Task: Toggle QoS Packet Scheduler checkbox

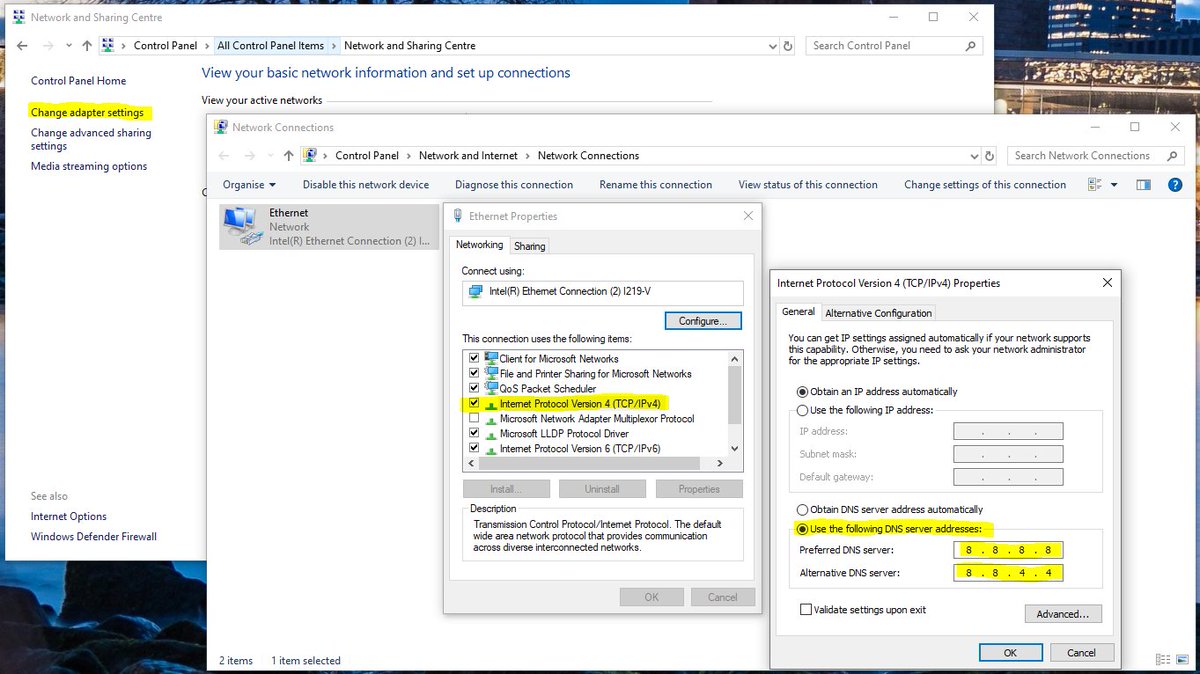Action: pyautogui.click(x=474, y=388)
